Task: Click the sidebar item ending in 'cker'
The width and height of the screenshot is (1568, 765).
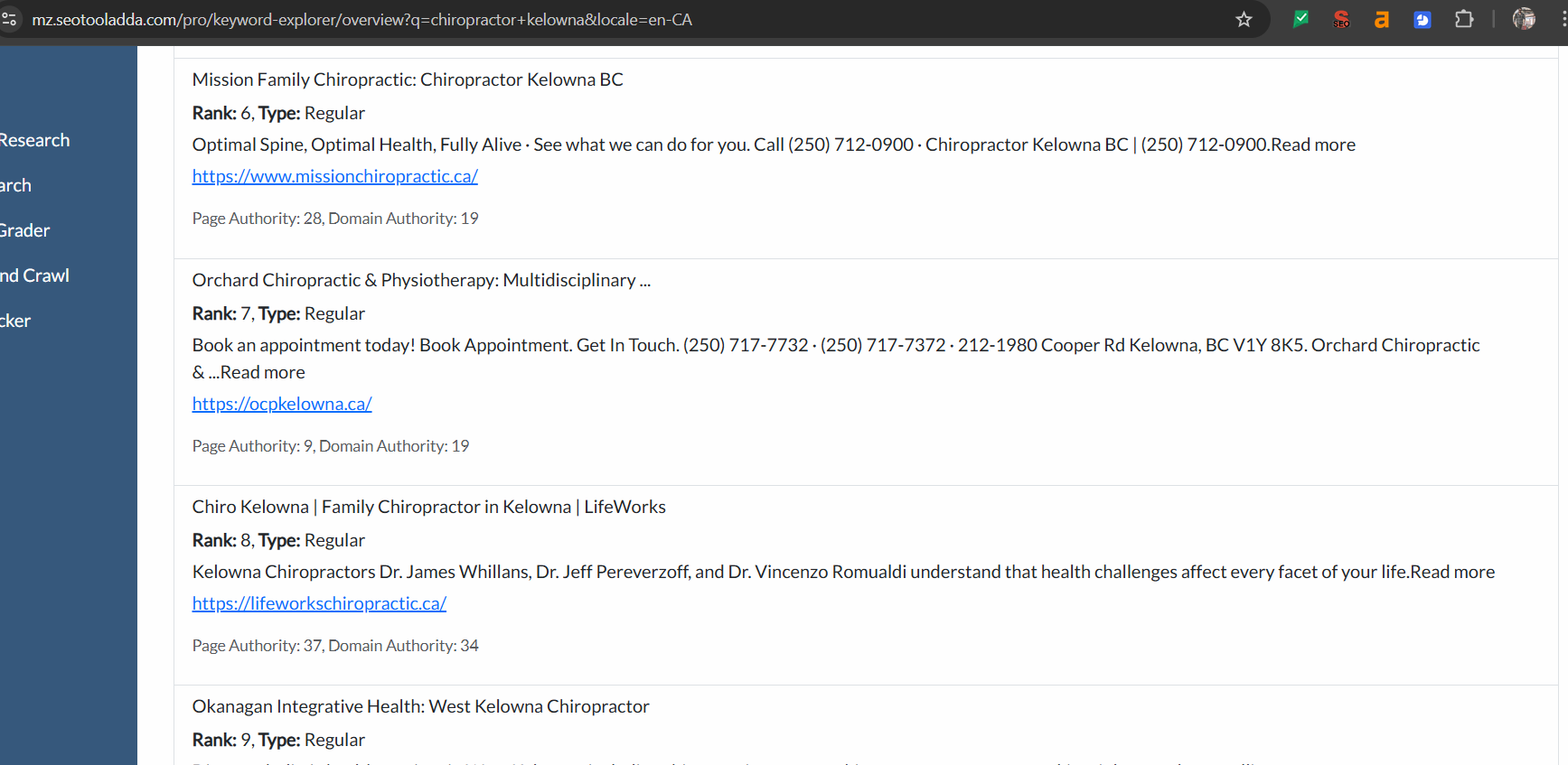Action: coord(16,321)
